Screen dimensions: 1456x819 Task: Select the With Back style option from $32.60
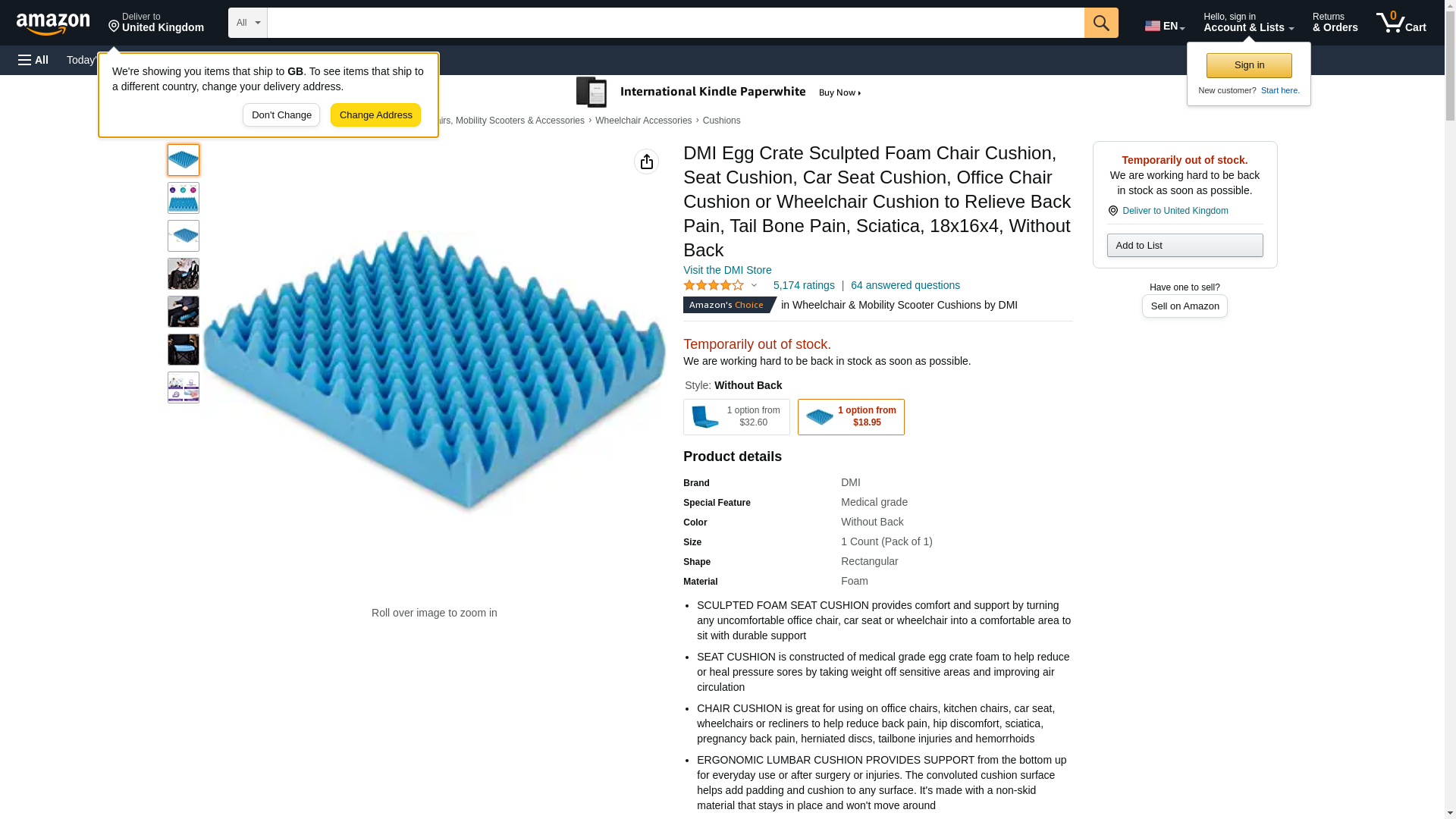click(x=736, y=417)
